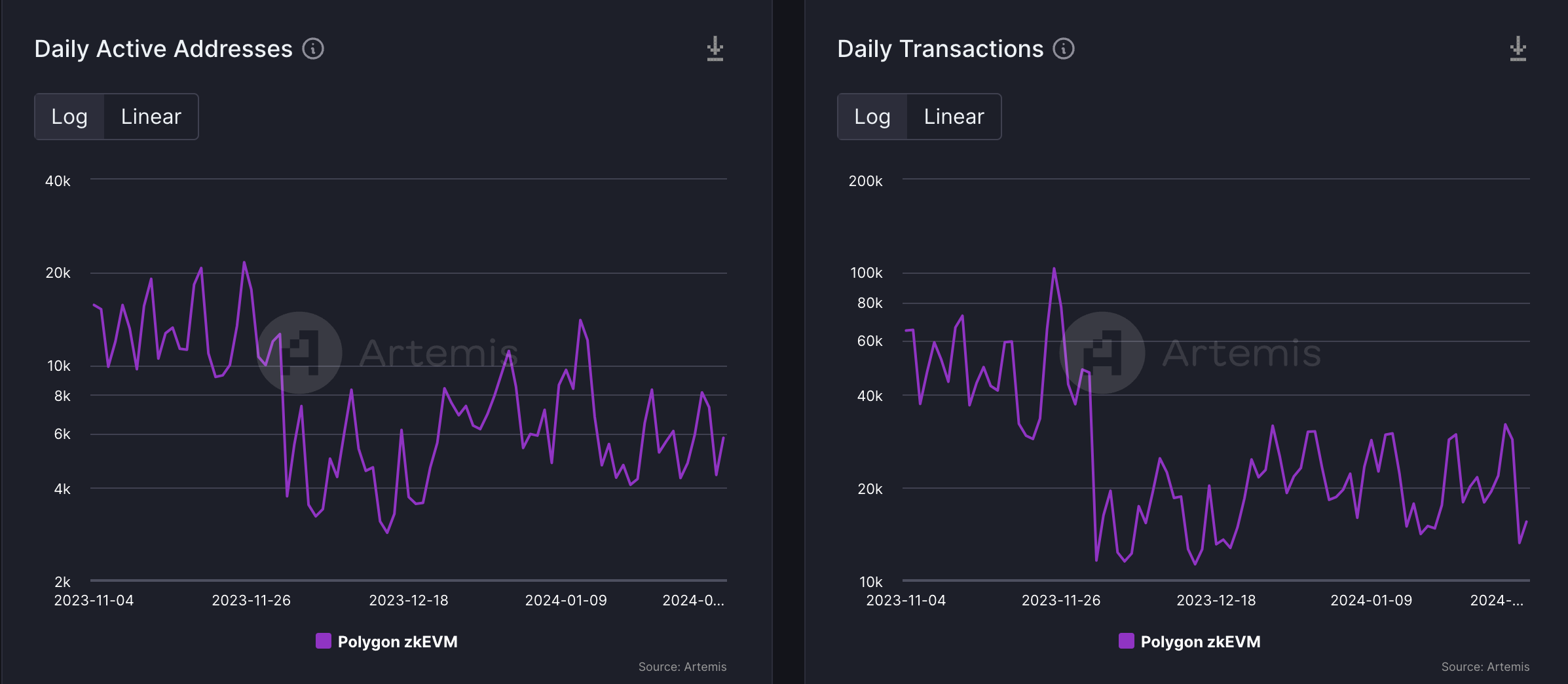The image size is (1568, 684).
Task: Switch Daily Transactions chart to Linear scale
Action: (x=954, y=117)
